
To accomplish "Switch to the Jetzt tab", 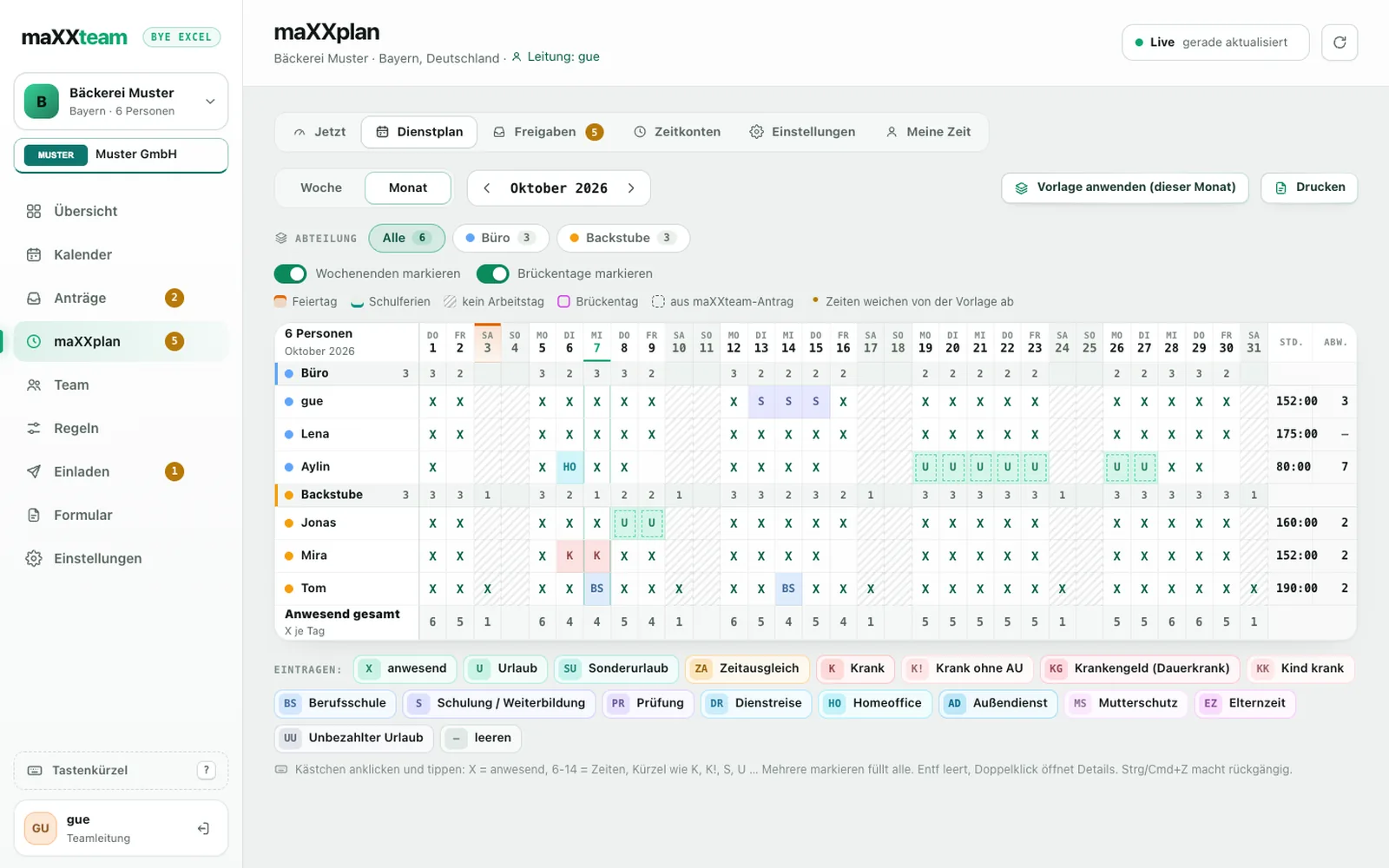I will pos(319,132).
